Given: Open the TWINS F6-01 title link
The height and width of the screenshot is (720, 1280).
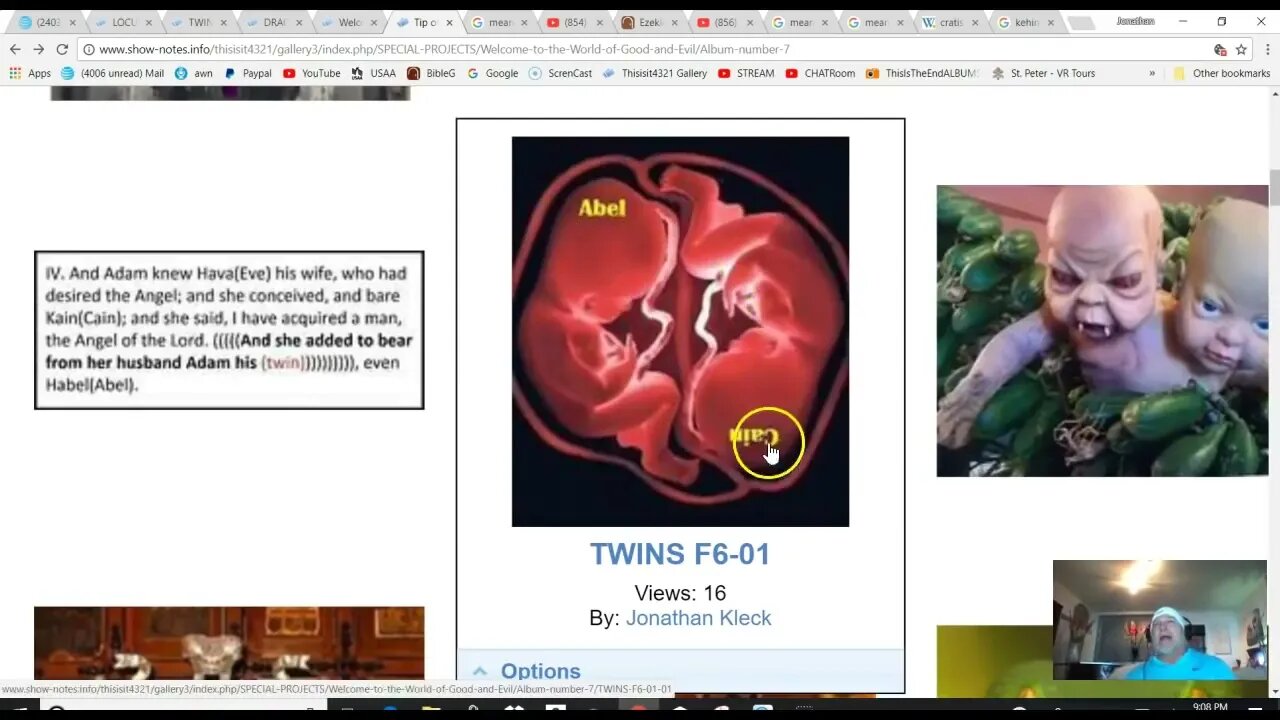Looking at the screenshot, I should coord(680,554).
